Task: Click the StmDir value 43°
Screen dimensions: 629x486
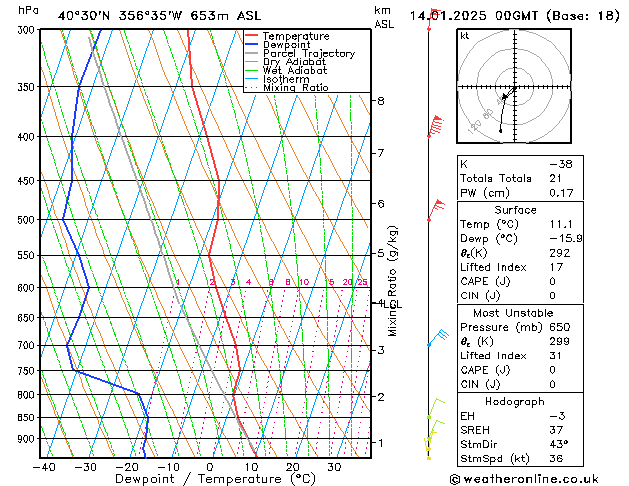Action: 559,444
